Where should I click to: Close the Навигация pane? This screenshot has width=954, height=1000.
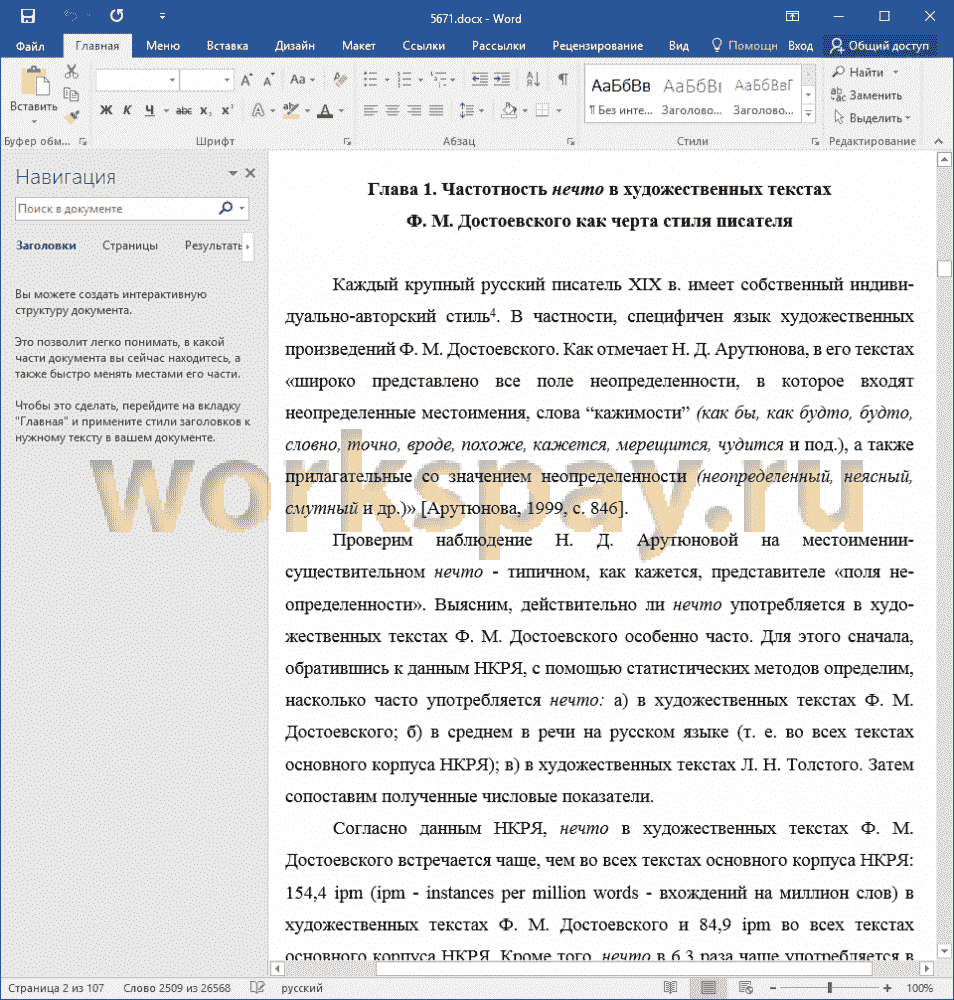[x=250, y=173]
